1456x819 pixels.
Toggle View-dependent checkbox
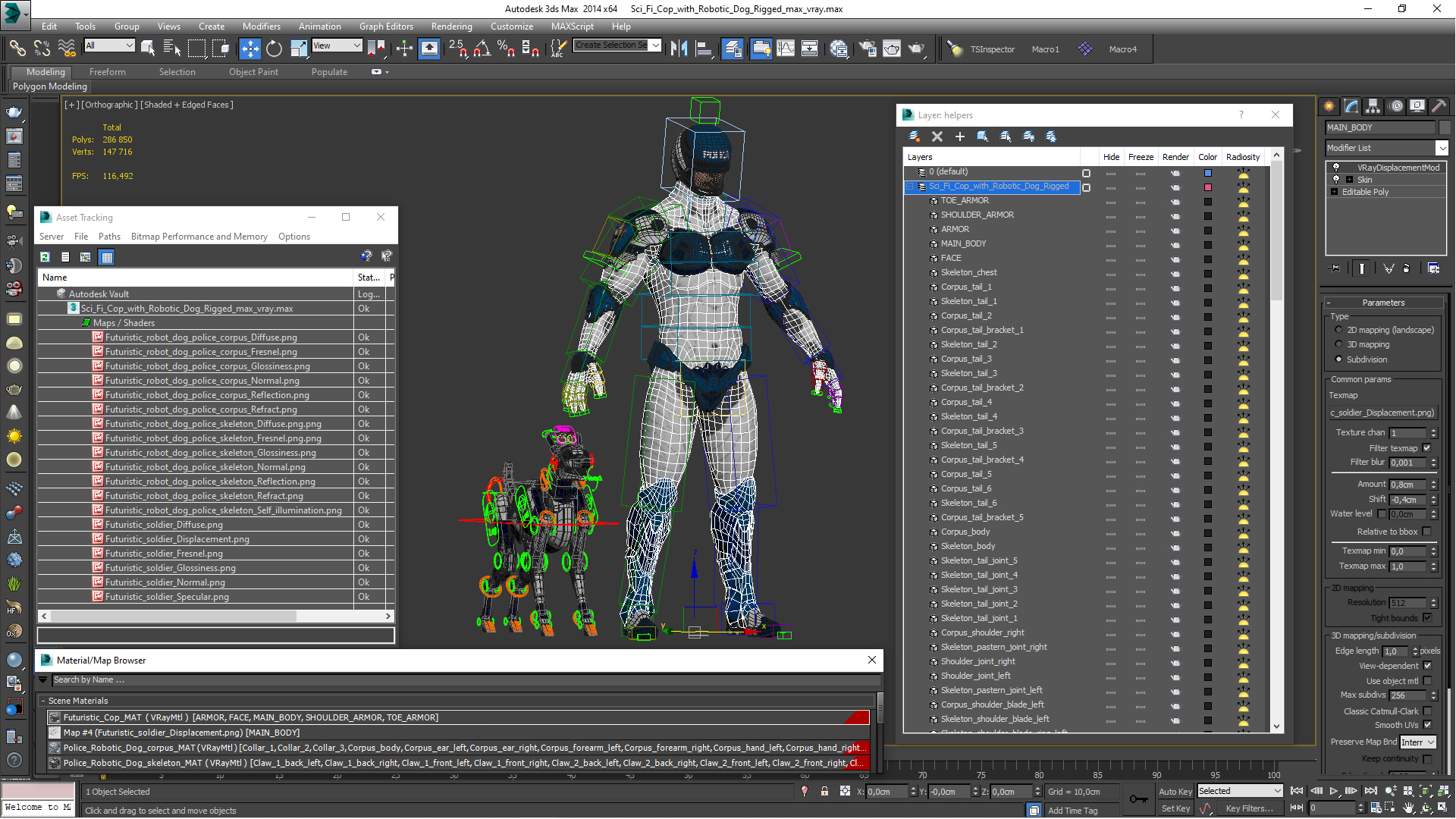coord(1427,666)
